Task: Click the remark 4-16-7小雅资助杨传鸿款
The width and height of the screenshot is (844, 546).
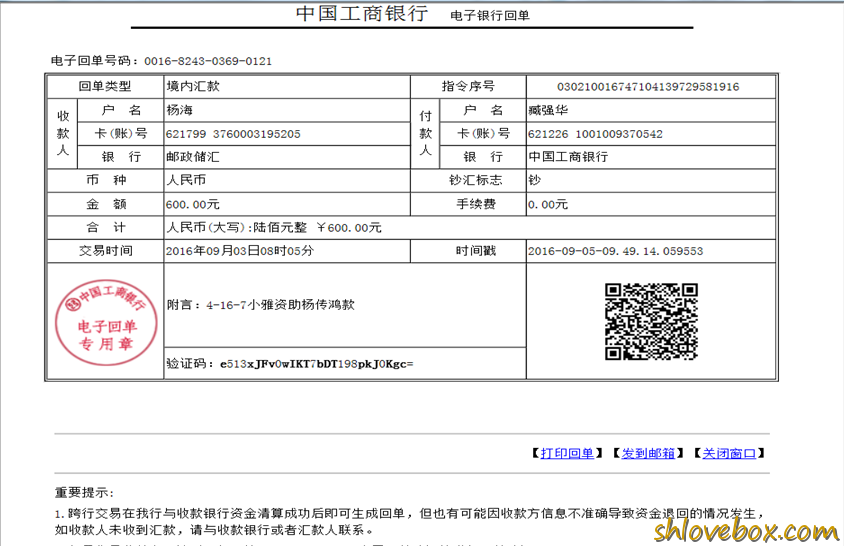Action: pos(280,305)
